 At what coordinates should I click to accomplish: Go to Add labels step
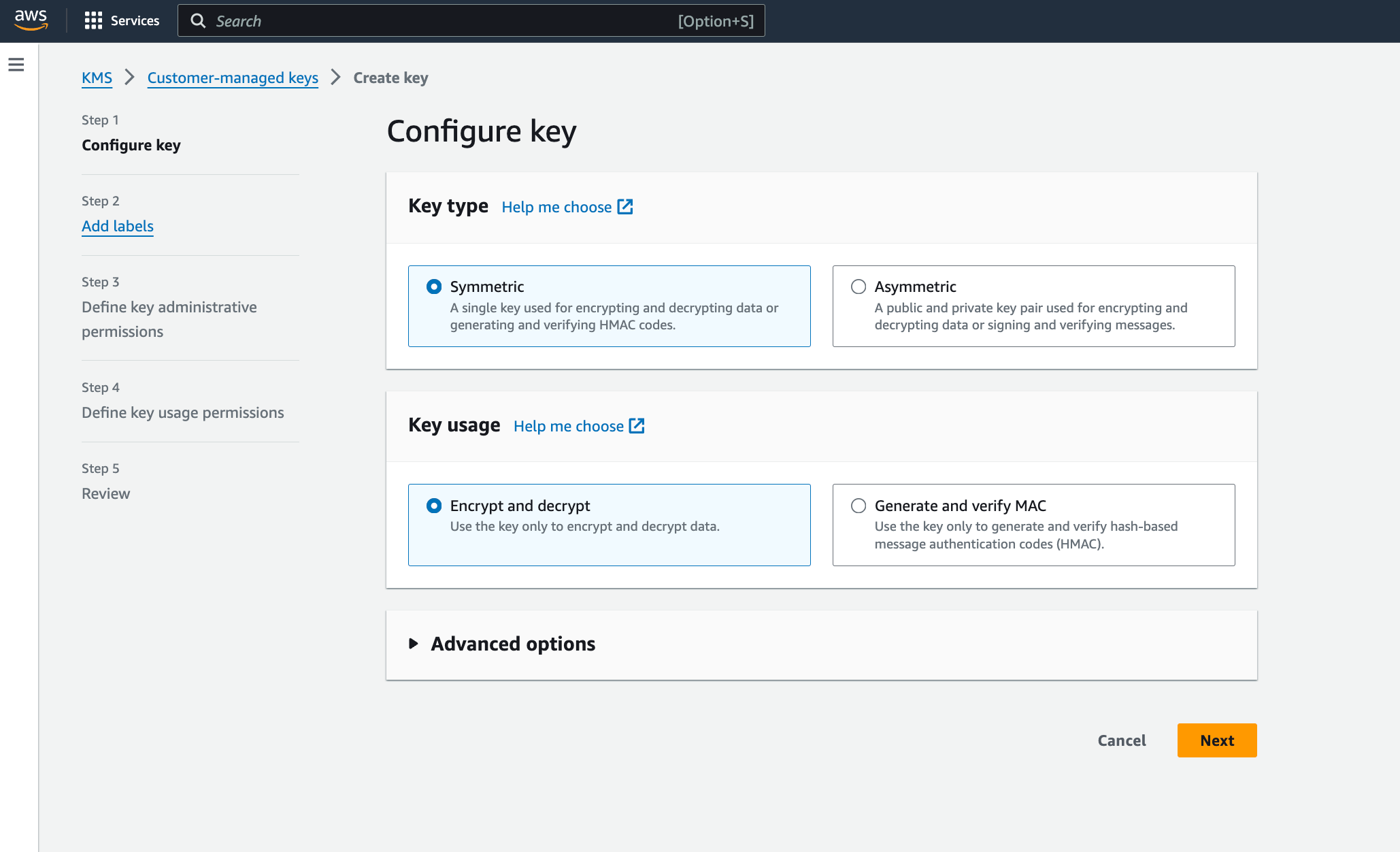pyautogui.click(x=118, y=226)
